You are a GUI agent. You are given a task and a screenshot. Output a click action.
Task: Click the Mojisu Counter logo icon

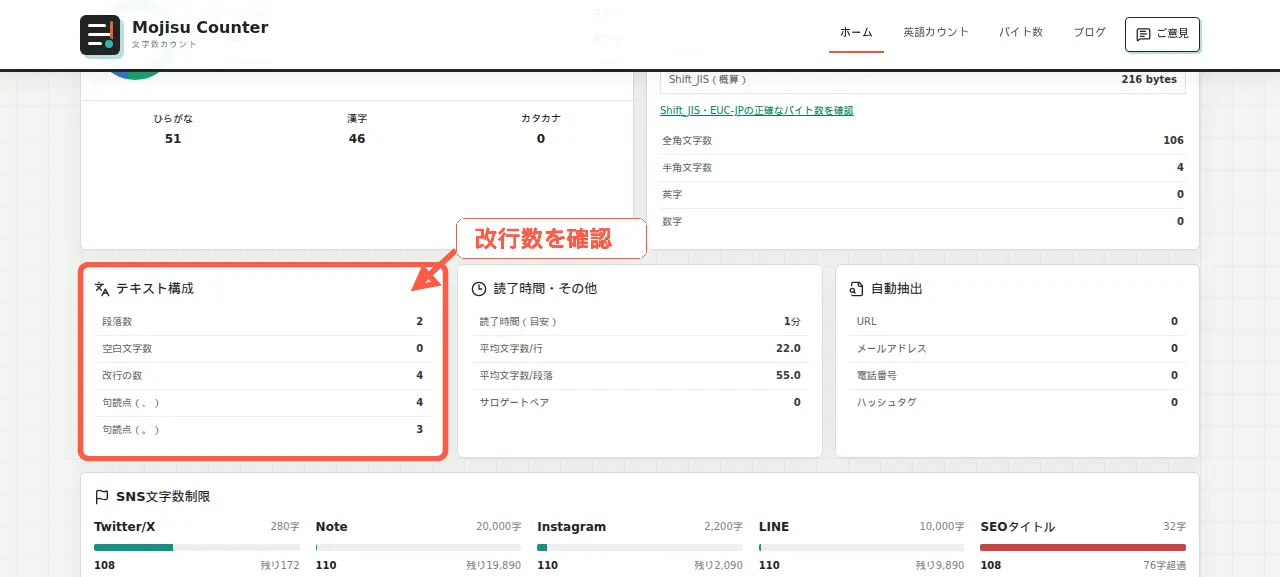click(100, 35)
